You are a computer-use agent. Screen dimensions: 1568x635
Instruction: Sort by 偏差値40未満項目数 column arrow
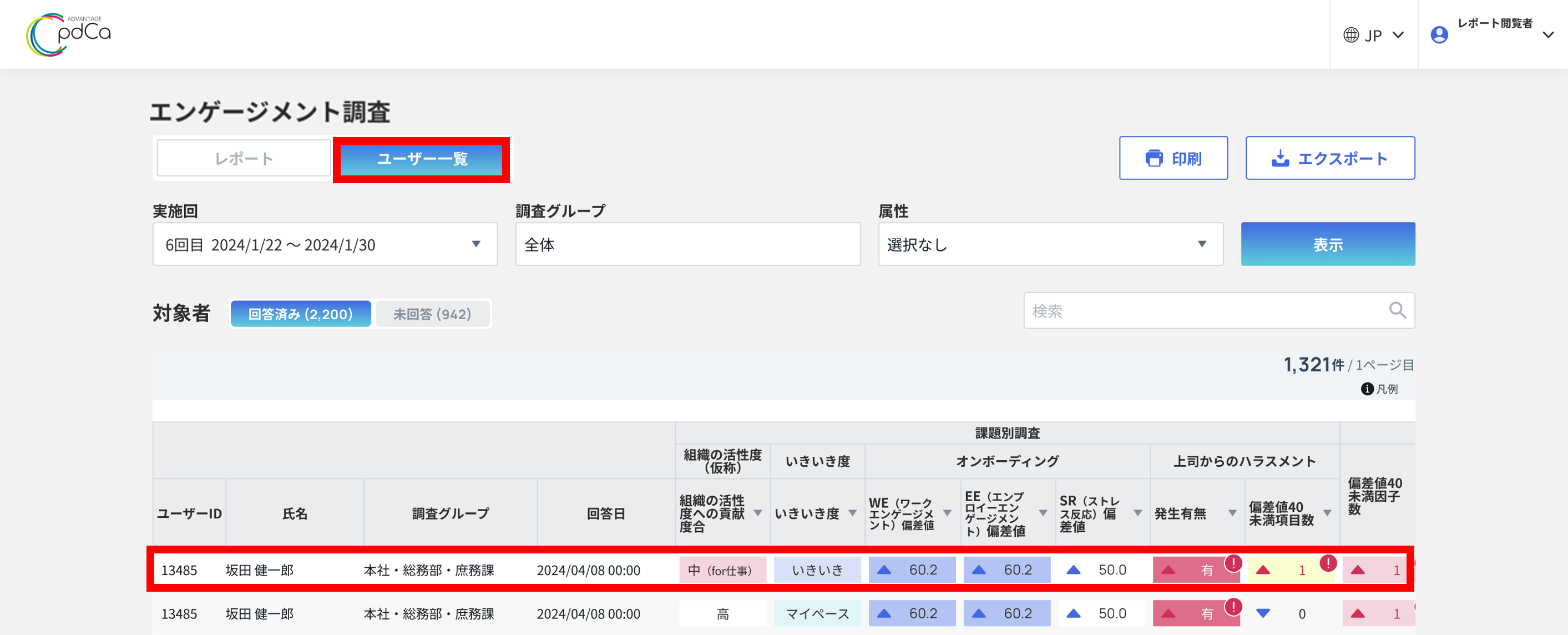(x=1327, y=513)
